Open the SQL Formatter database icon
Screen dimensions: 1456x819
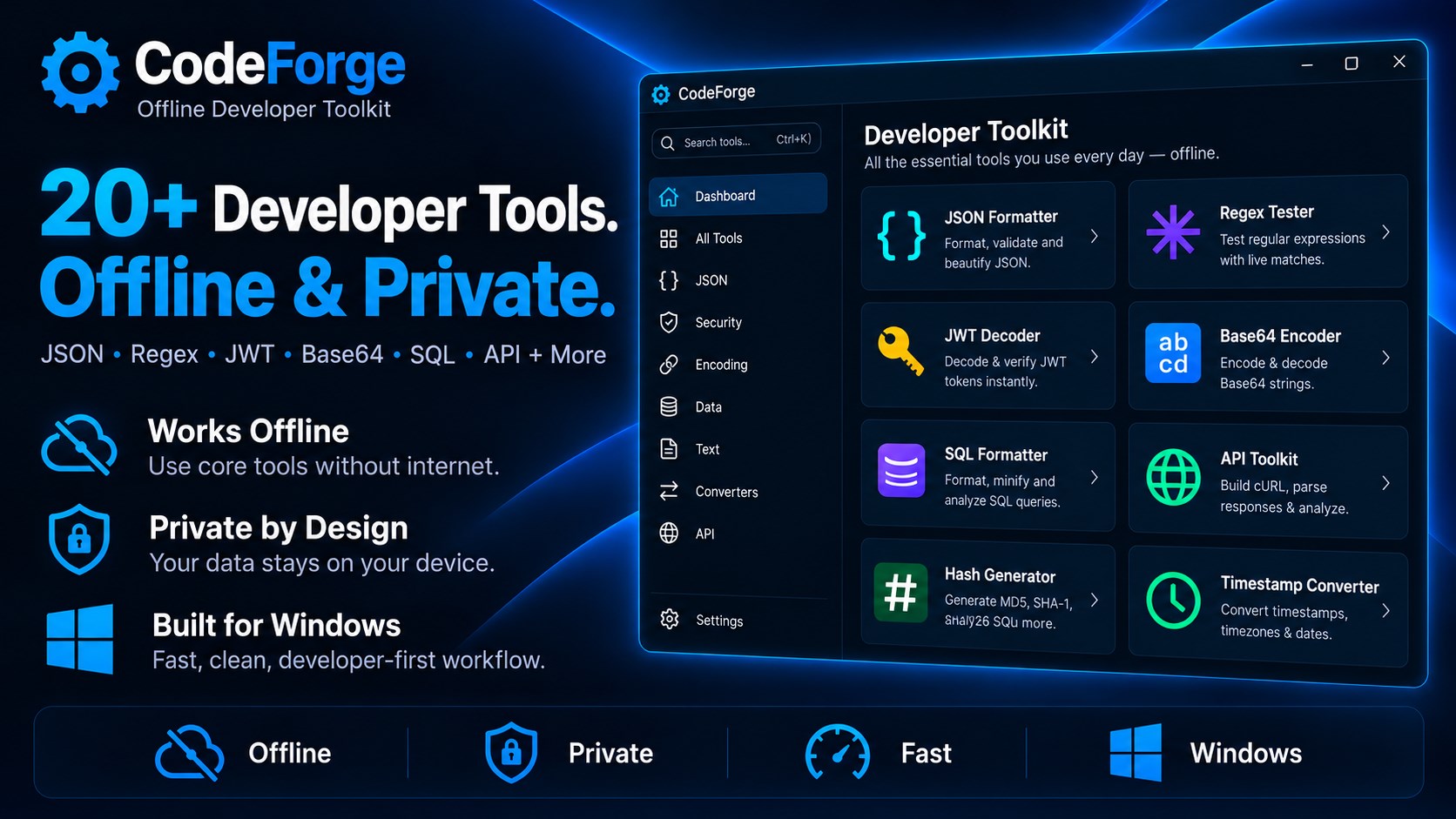(901, 471)
